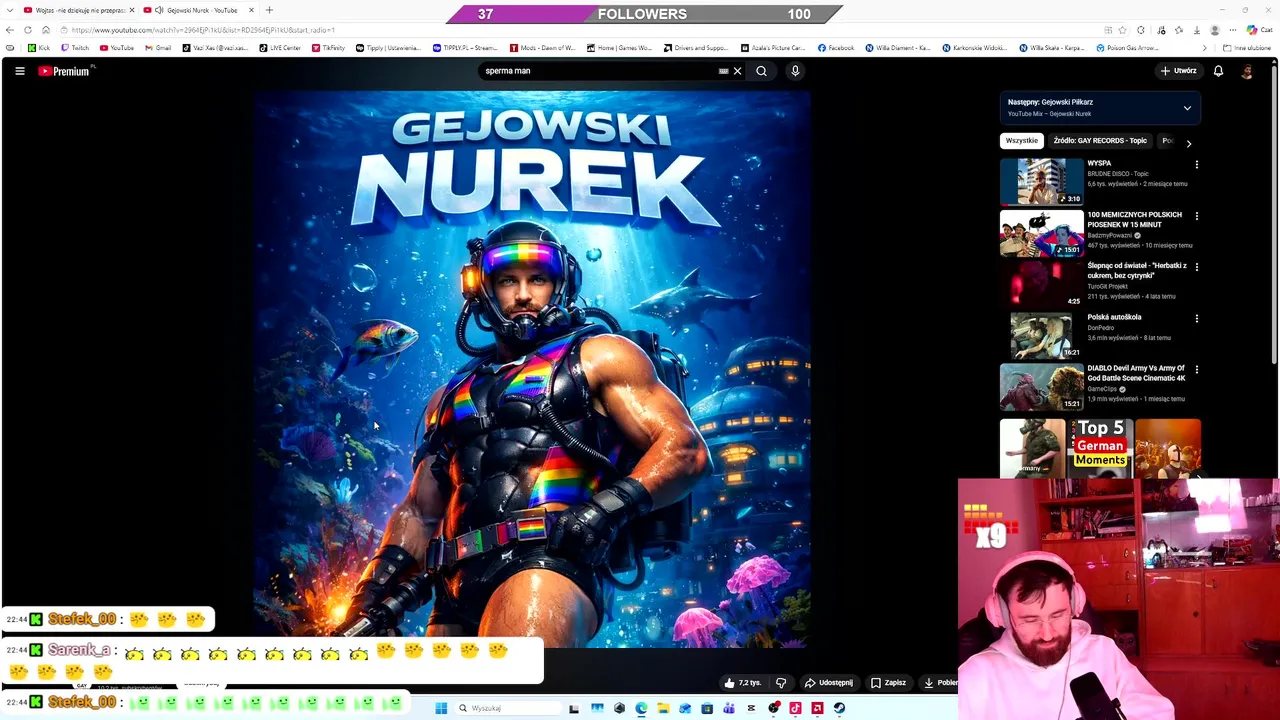The height and width of the screenshot is (720, 1280).
Task: Open the TikTok app taskbar icon
Action: tap(795, 708)
